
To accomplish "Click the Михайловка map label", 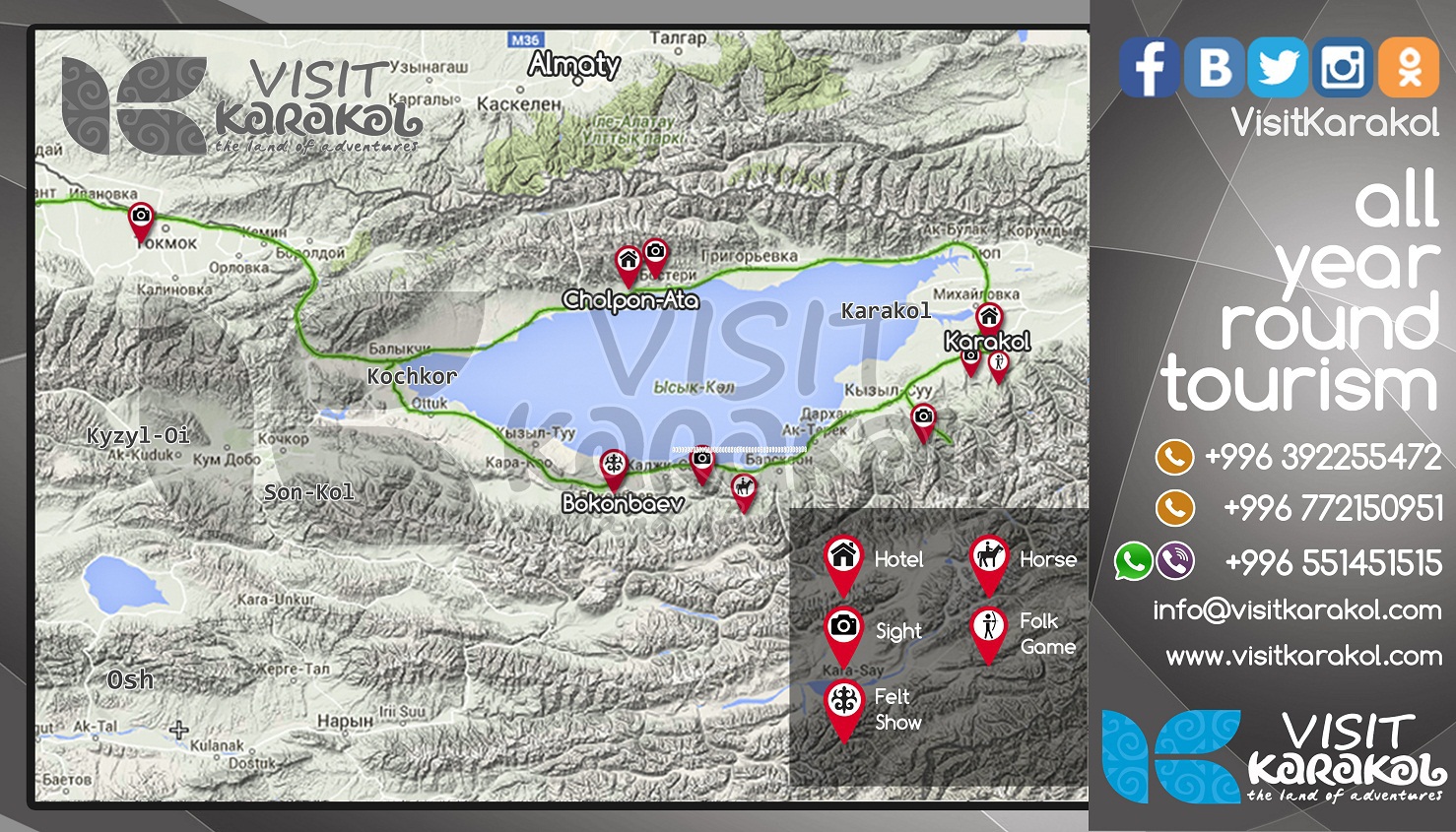I will (976, 294).
